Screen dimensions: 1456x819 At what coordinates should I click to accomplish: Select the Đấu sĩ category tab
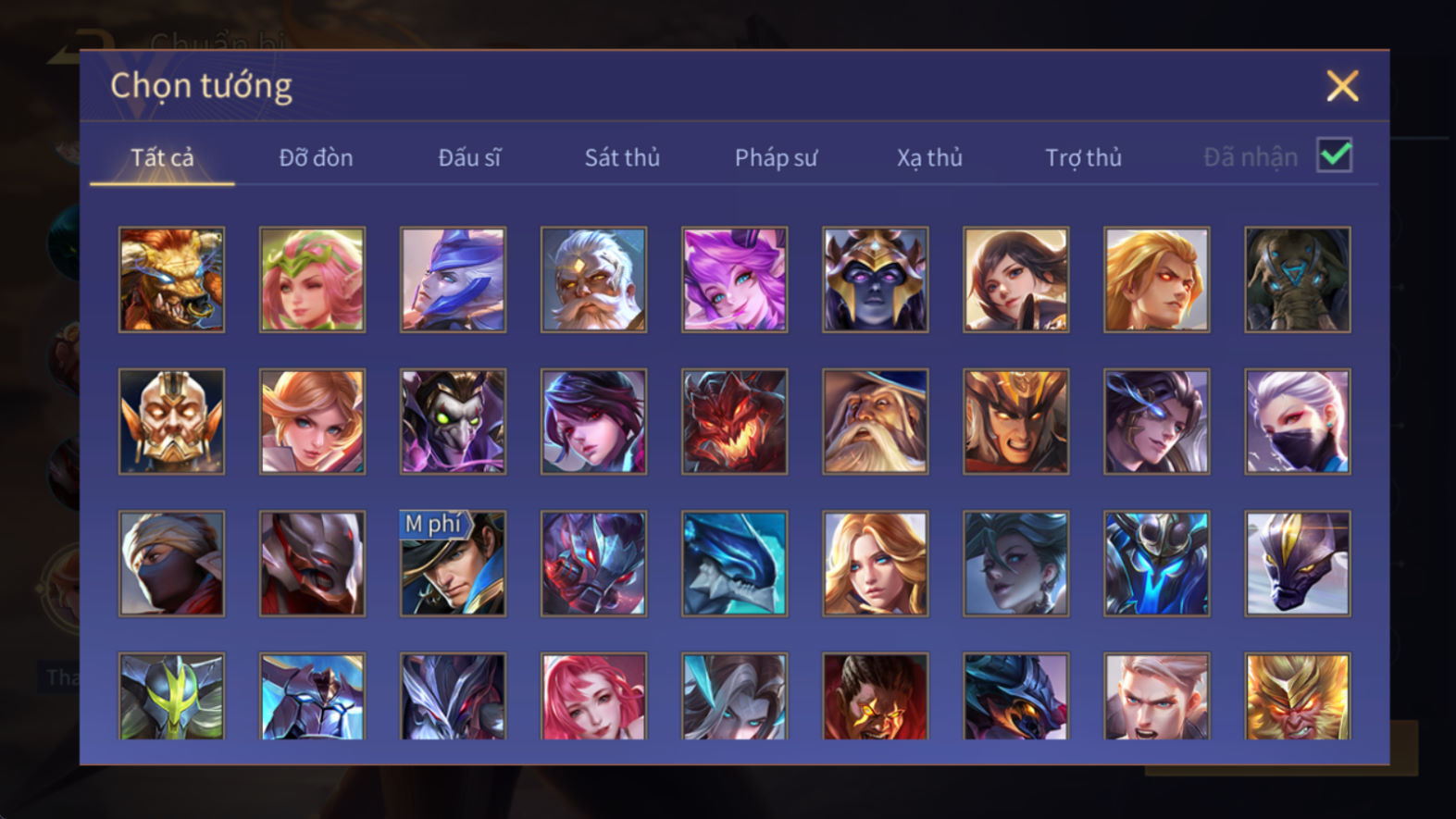[x=469, y=157]
